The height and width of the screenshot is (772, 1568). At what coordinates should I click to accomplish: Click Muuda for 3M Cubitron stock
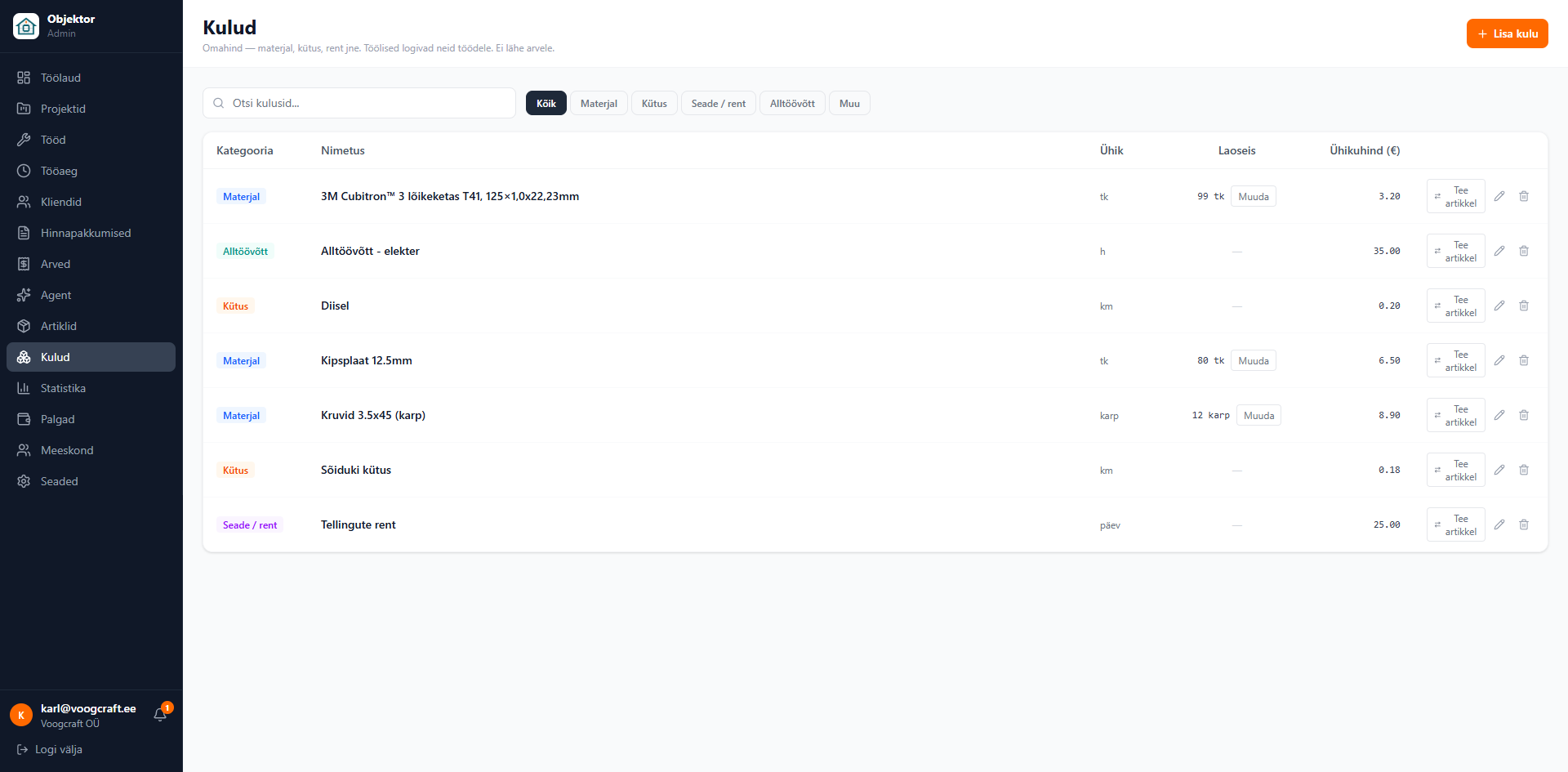1254,196
